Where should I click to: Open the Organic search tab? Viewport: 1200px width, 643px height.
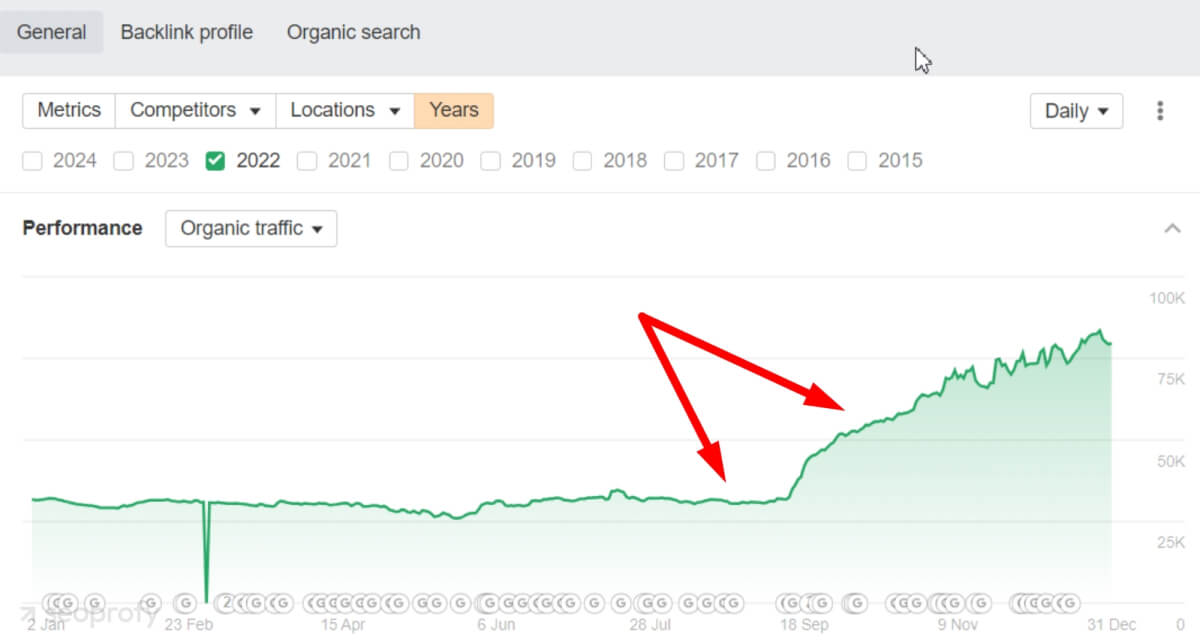coord(353,32)
